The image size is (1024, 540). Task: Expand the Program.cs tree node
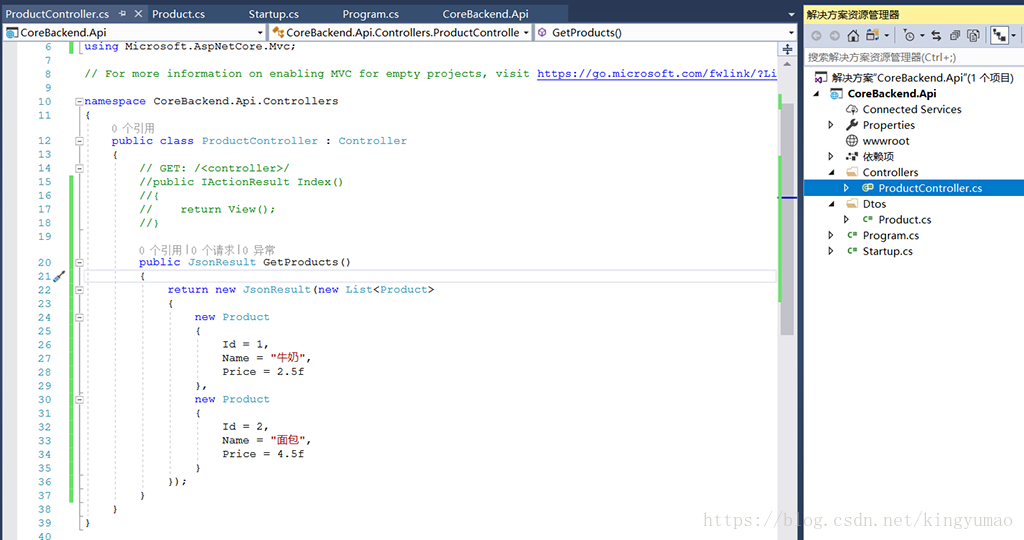pos(831,235)
